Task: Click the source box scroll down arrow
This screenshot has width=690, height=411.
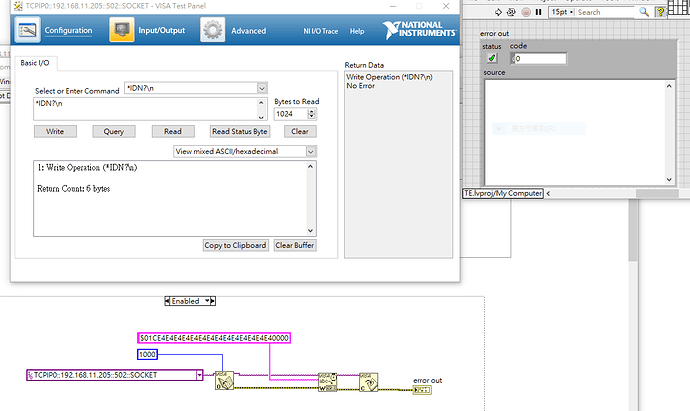Action: pyautogui.click(x=669, y=179)
